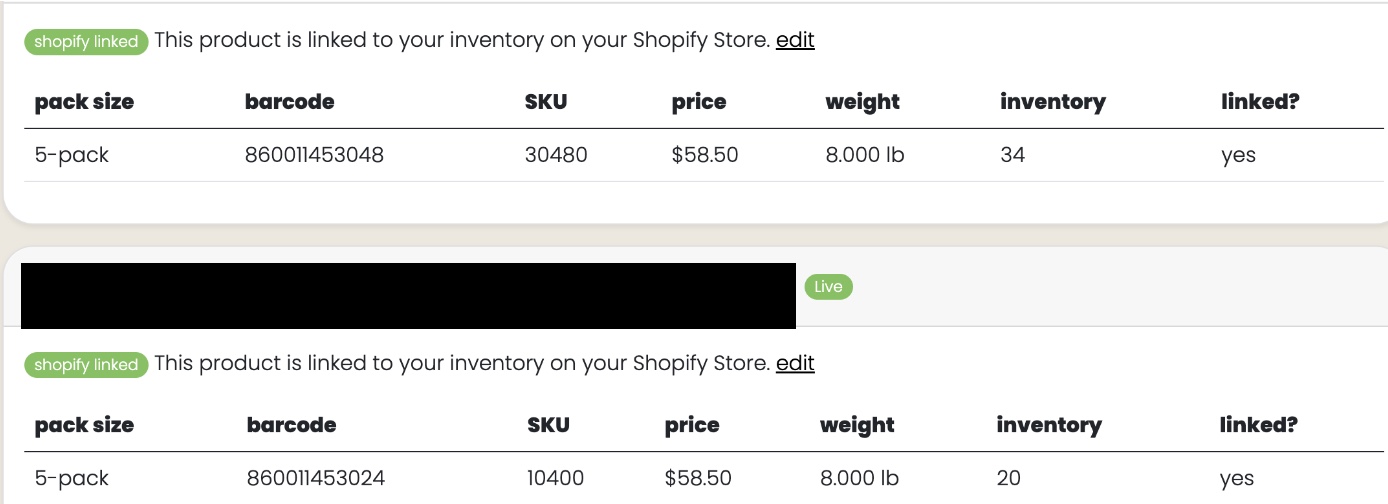Click the SKU column header above 10400
Screen dimensions: 1388x504
[549, 425]
